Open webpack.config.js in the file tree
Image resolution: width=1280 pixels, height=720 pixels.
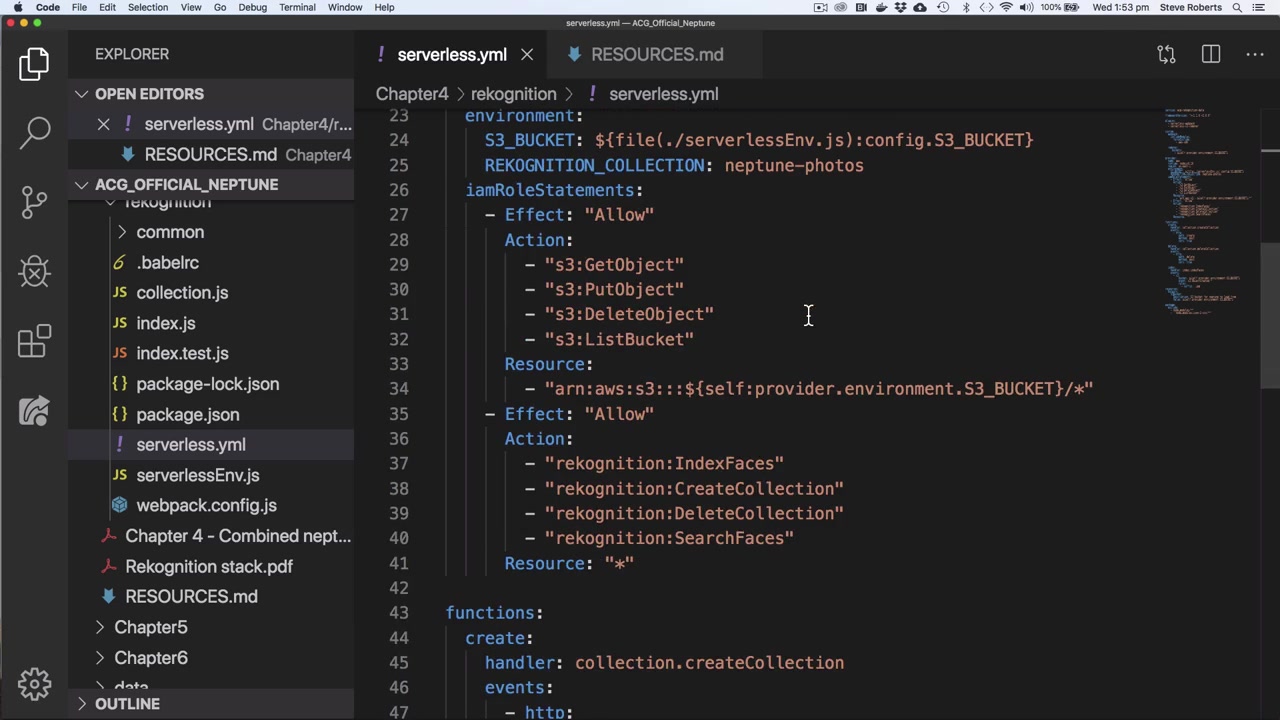click(206, 506)
